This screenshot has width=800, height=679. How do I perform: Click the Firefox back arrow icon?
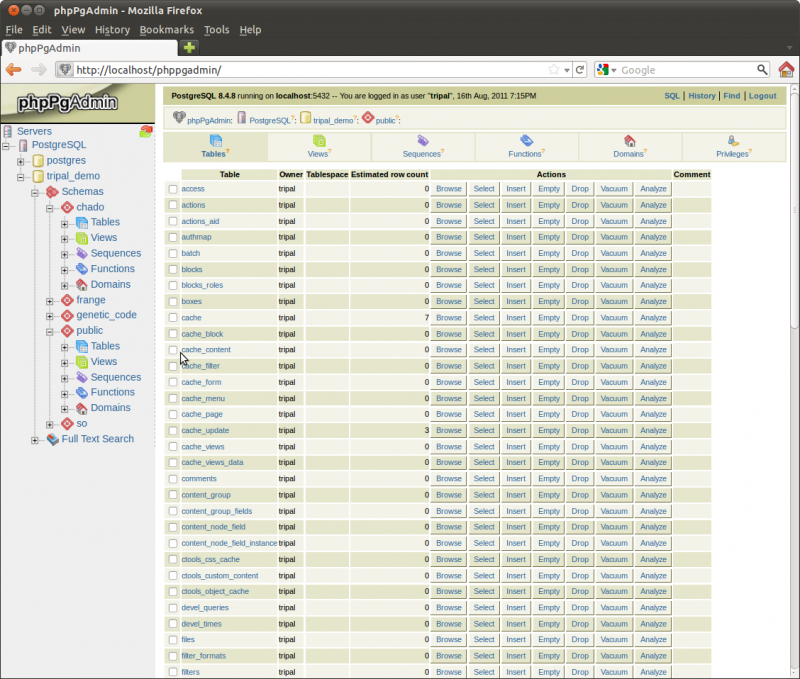(x=14, y=70)
